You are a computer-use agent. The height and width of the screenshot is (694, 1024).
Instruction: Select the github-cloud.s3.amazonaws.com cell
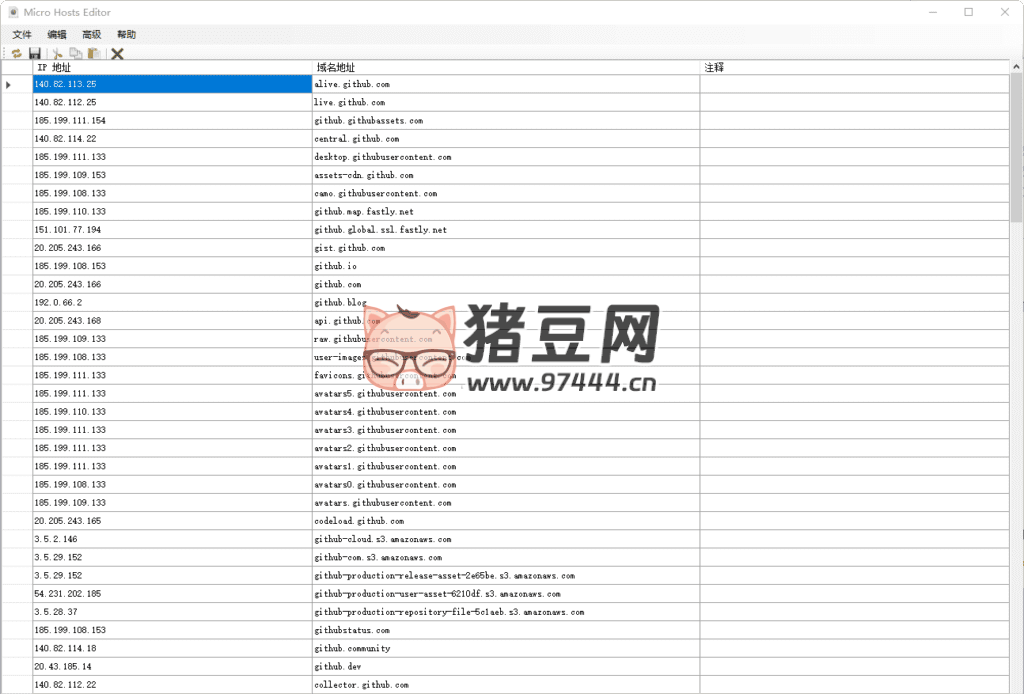pyautogui.click(x=505, y=540)
